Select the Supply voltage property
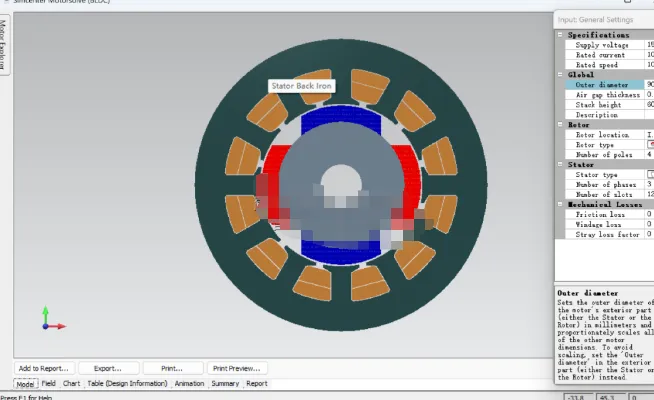 pos(605,45)
